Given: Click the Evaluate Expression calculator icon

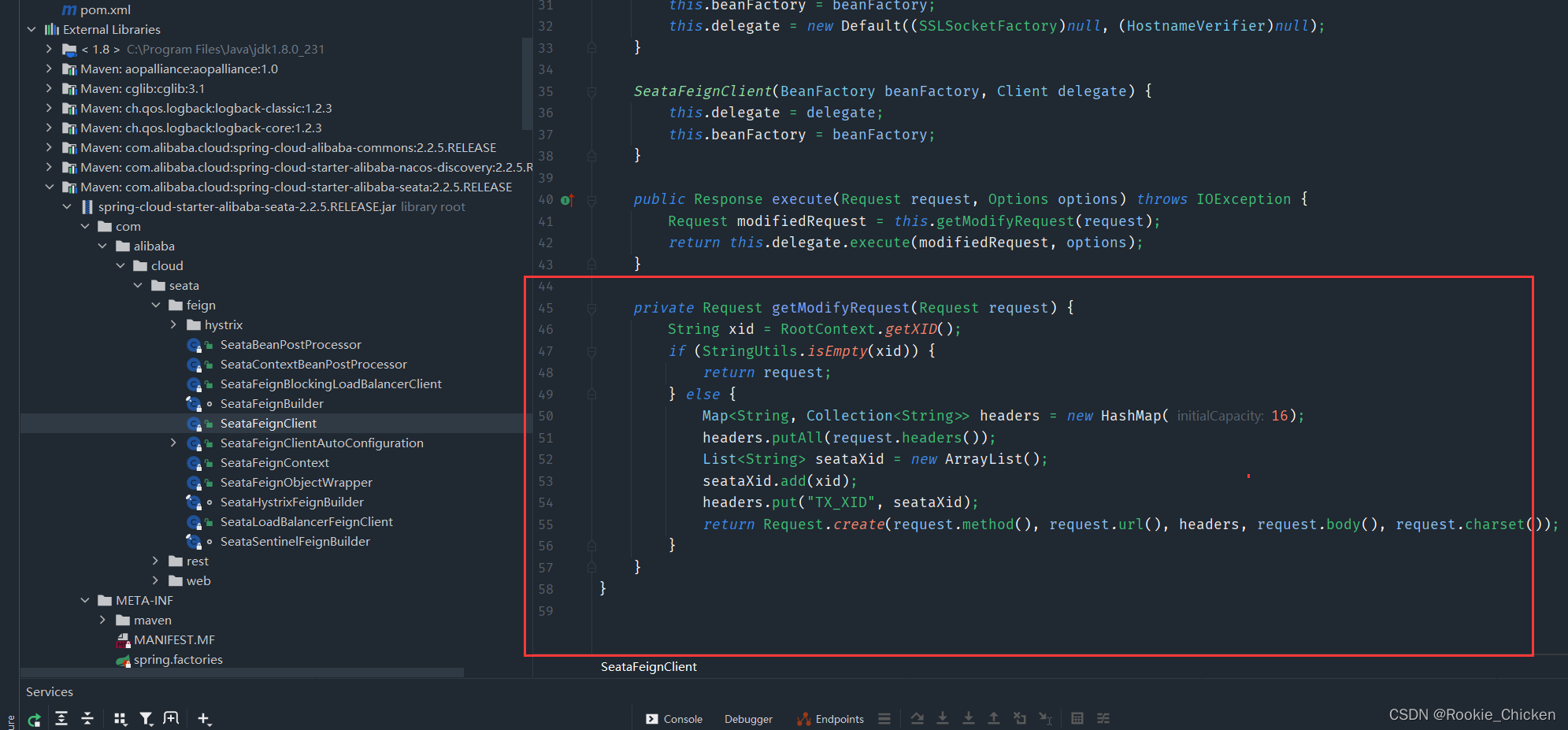Looking at the screenshot, I should [x=1077, y=718].
